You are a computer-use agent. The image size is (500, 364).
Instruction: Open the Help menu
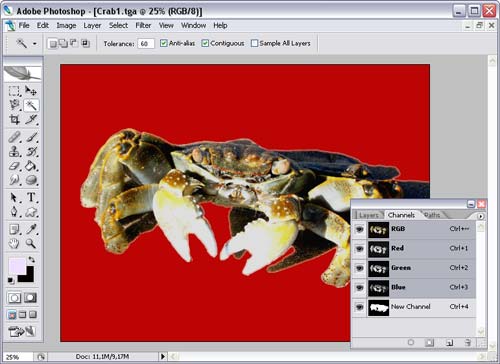pos(220,25)
